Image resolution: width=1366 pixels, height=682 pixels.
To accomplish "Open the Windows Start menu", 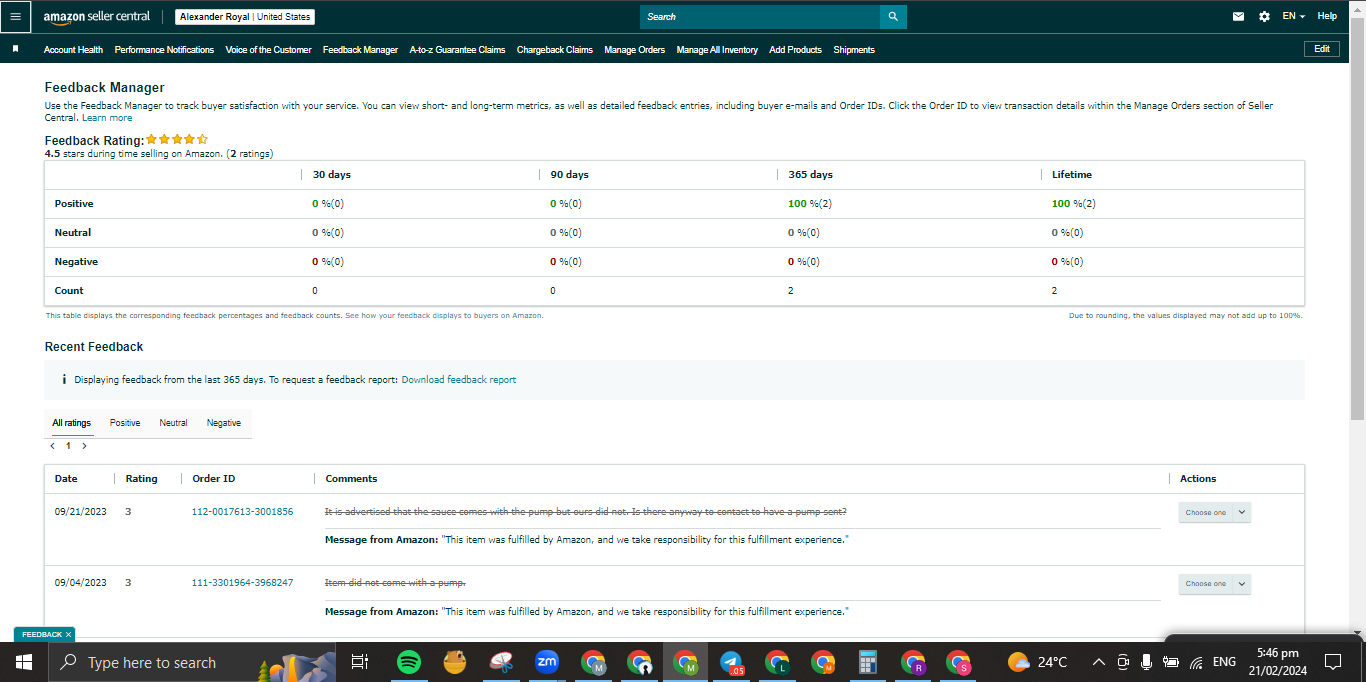I will click(x=24, y=662).
